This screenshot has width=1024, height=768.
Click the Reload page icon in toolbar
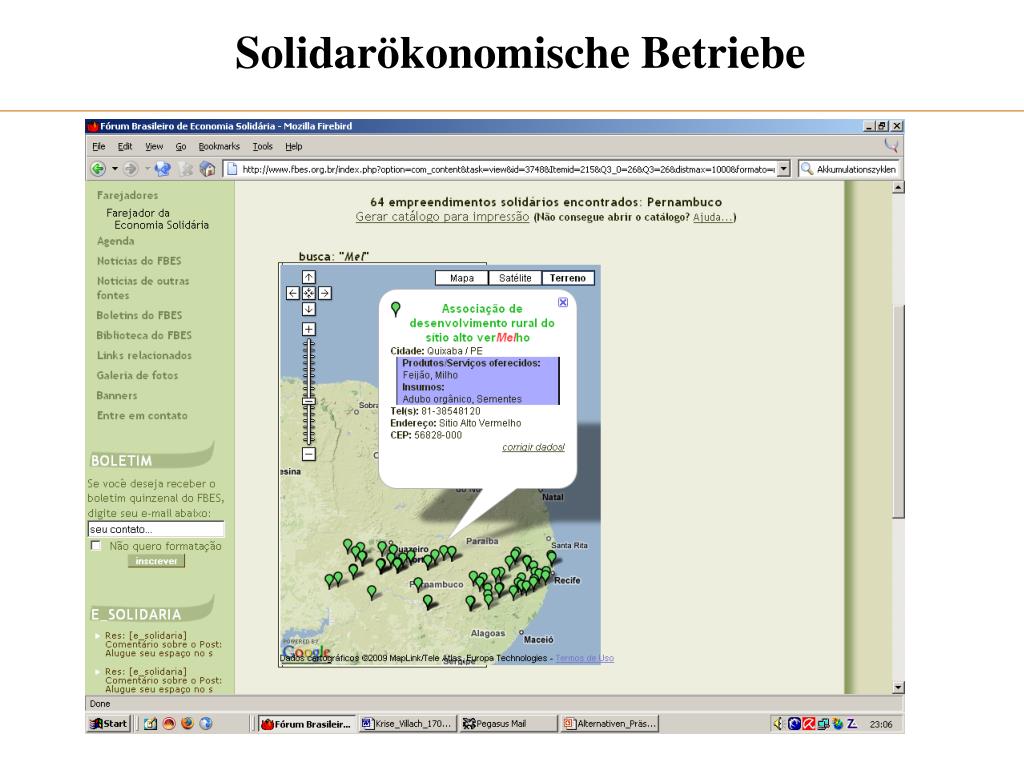click(x=163, y=169)
